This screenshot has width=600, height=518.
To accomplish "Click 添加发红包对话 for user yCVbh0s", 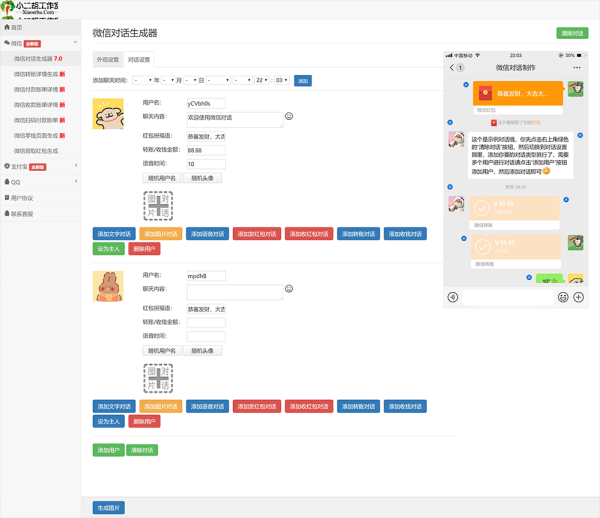I will point(257,234).
